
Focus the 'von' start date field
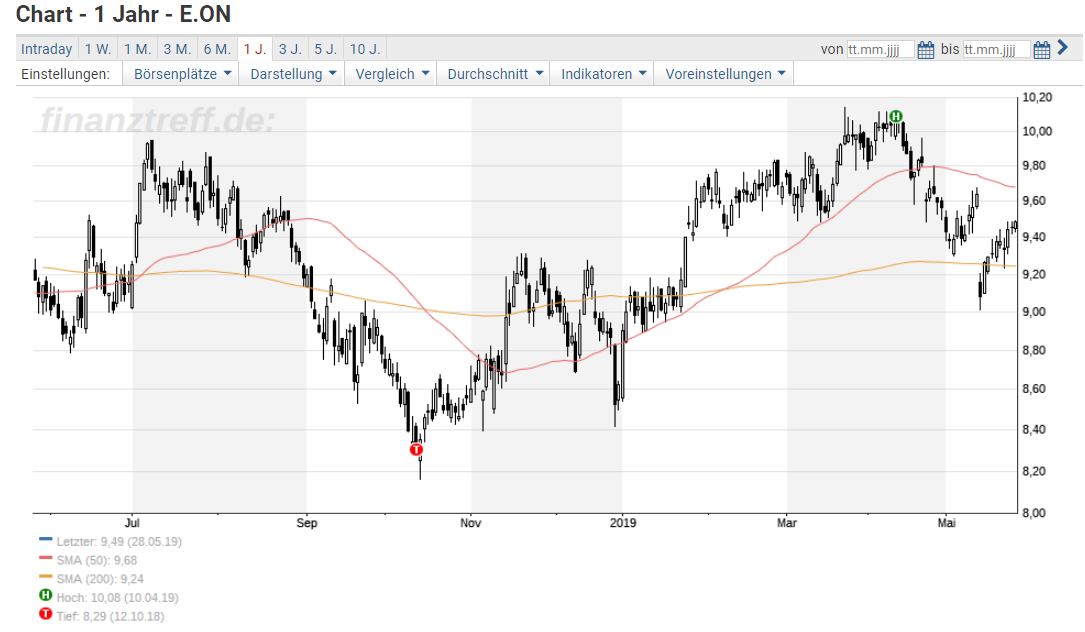[x=880, y=50]
